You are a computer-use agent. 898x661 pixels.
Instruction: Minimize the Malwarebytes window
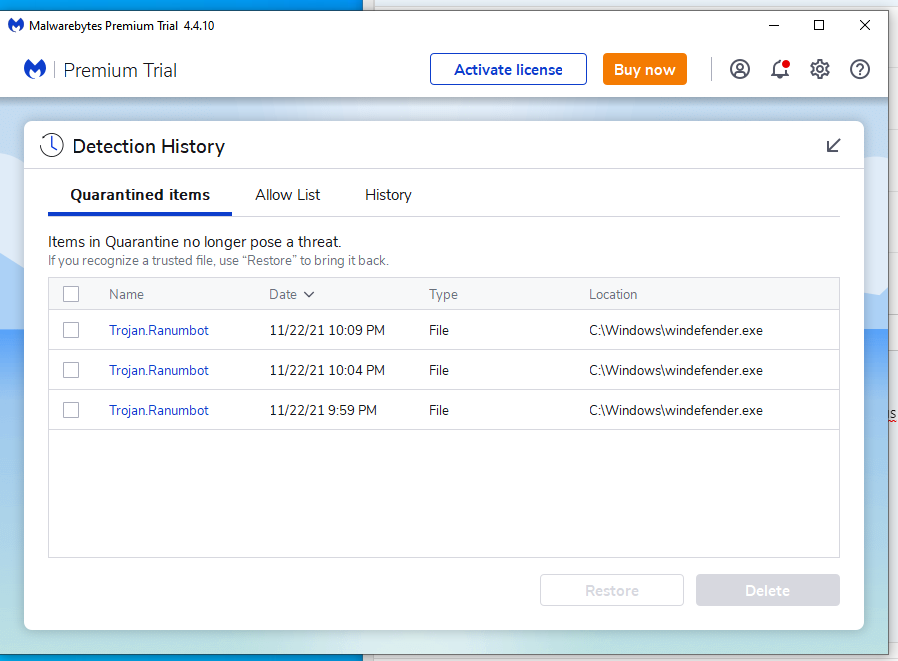click(774, 25)
